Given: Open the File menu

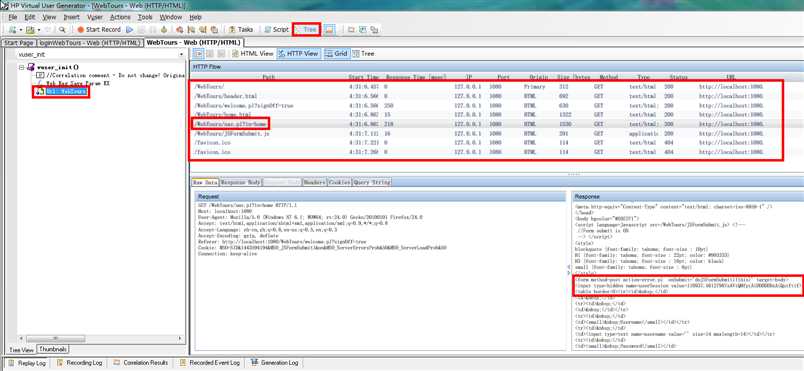Looking at the screenshot, I should [x=13, y=17].
